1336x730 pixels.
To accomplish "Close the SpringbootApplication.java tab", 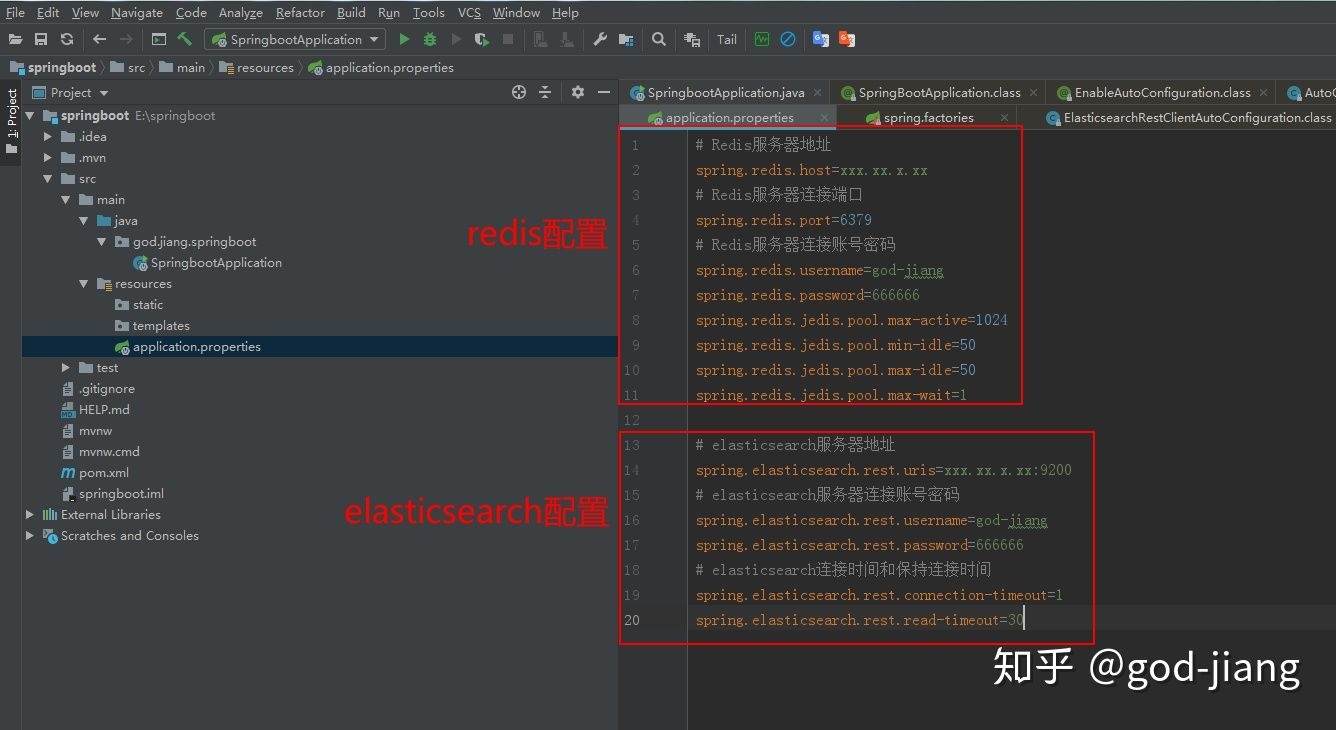I will 818,92.
